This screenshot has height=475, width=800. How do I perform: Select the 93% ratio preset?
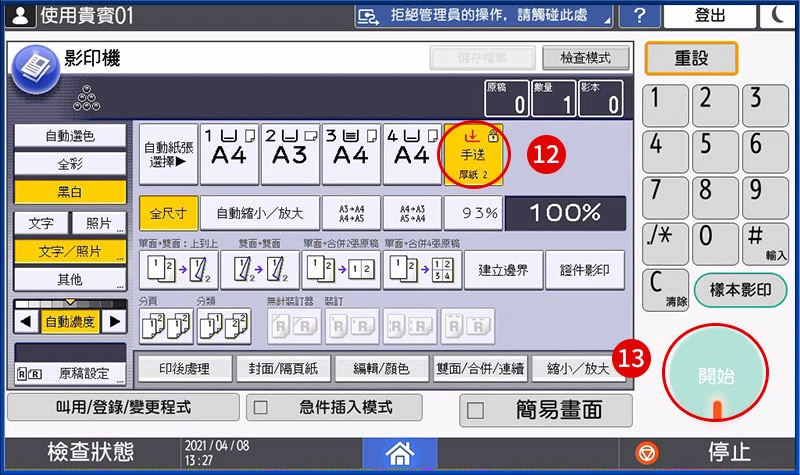click(473, 213)
